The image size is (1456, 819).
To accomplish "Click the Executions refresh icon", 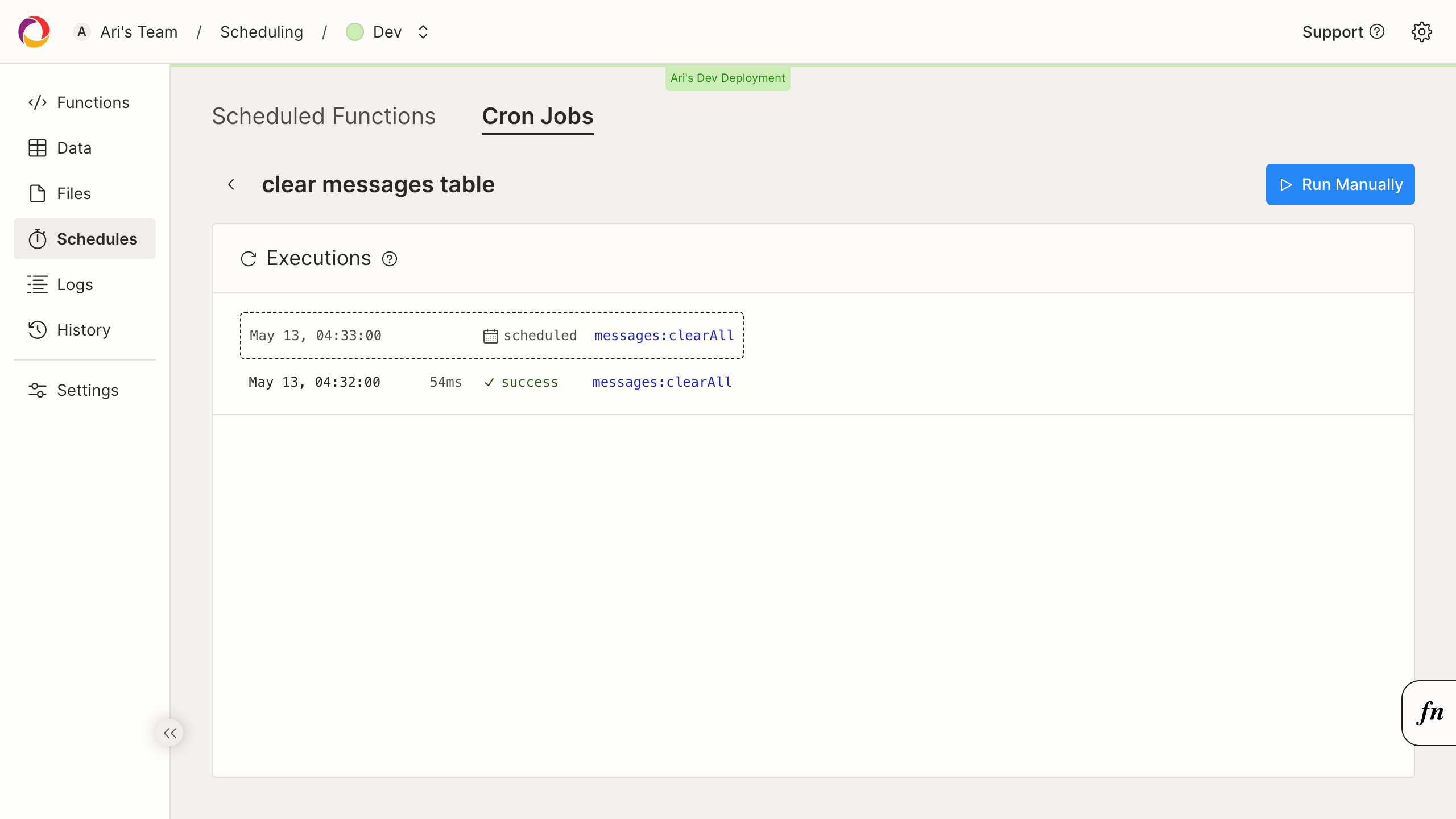I will coord(248,258).
